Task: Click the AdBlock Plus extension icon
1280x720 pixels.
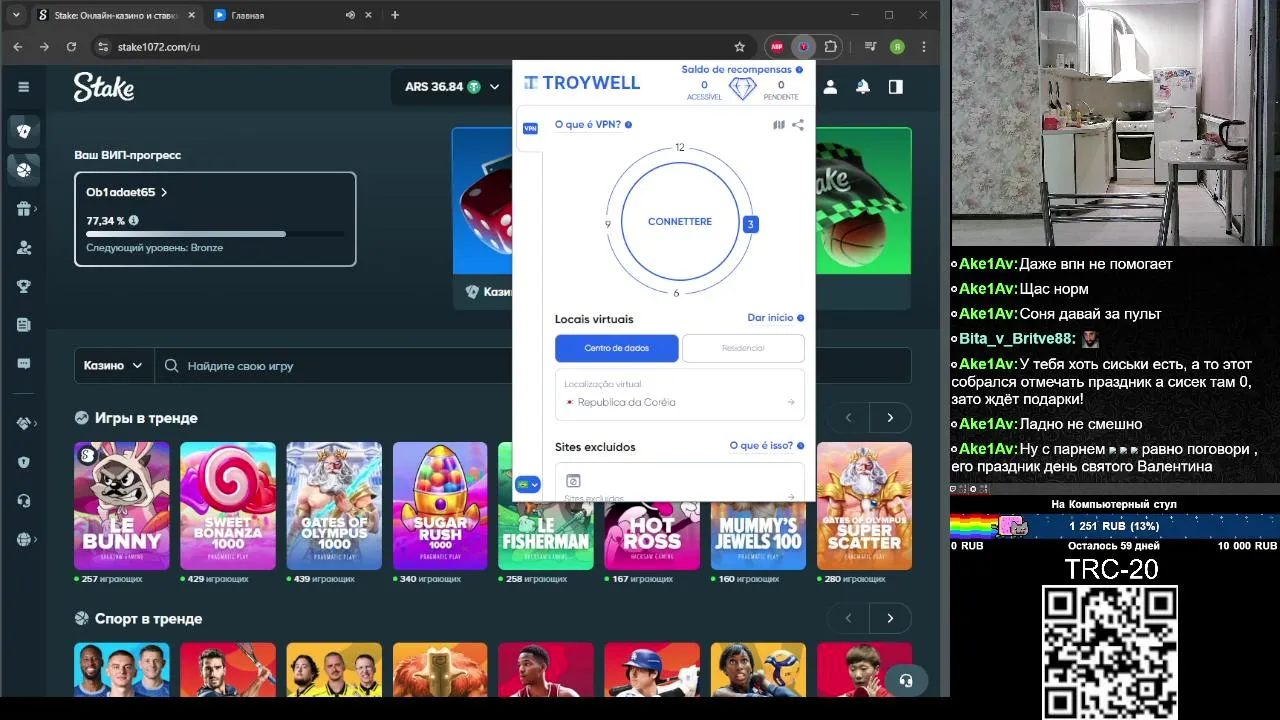Action: (x=776, y=46)
